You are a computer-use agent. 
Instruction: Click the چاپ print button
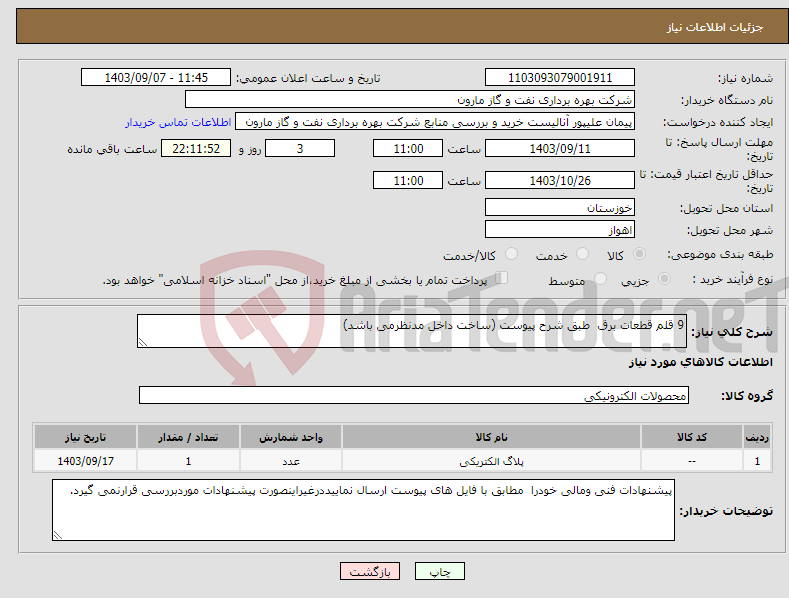tap(440, 571)
